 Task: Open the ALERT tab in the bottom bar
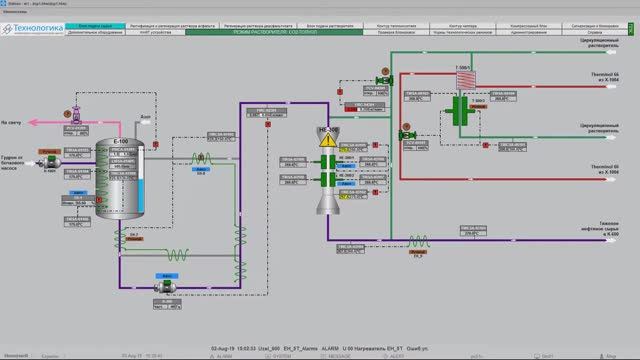pyautogui.click(x=394, y=356)
